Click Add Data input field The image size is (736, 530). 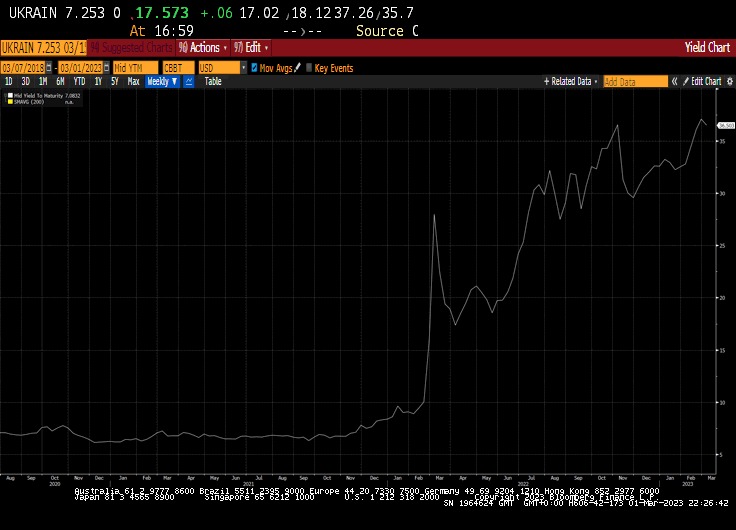click(x=636, y=82)
